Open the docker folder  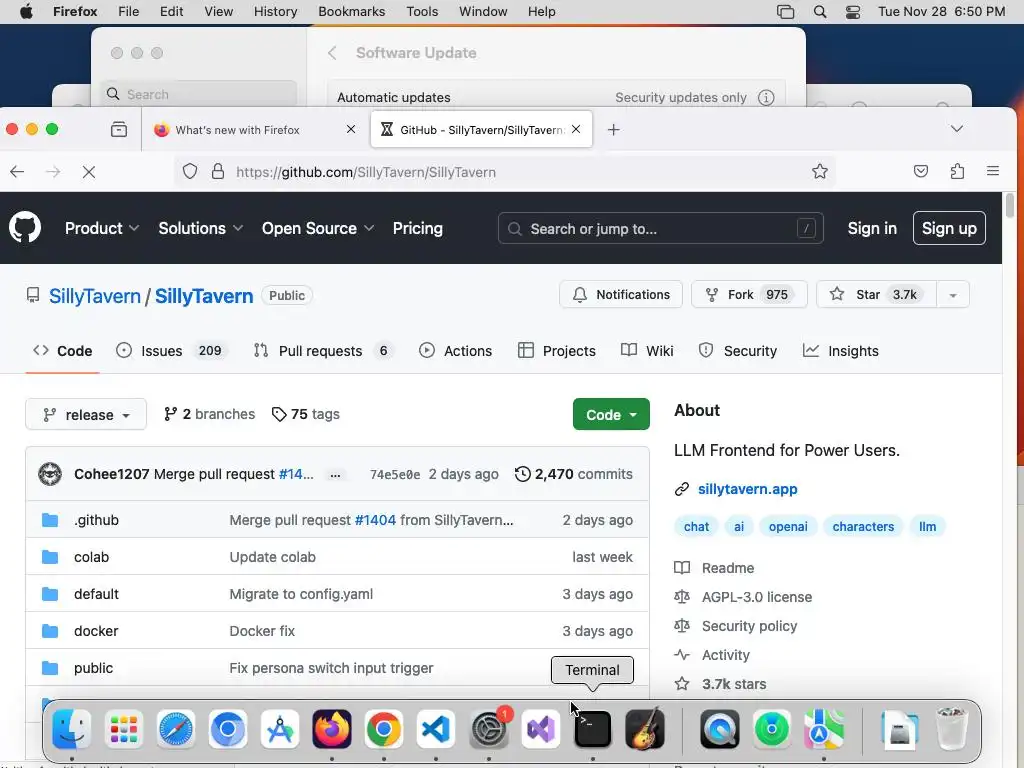tap(96, 631)
